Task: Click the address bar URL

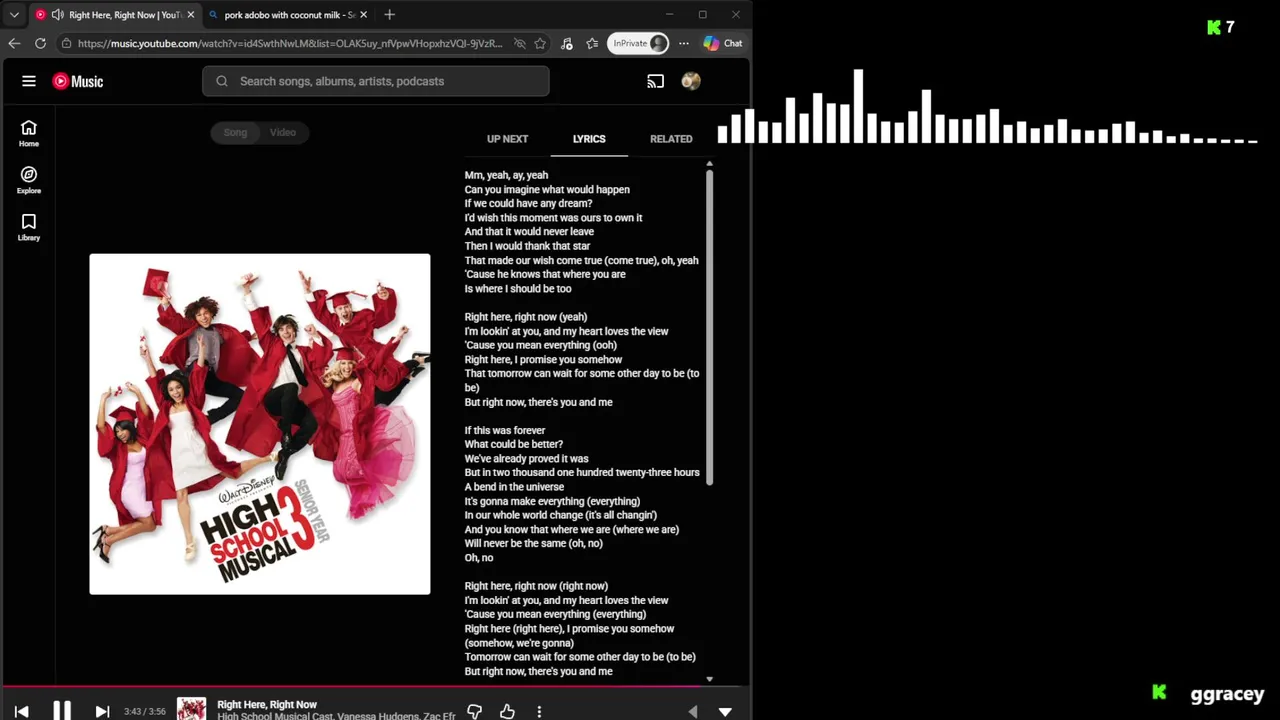Action: [x=290, y=43]
